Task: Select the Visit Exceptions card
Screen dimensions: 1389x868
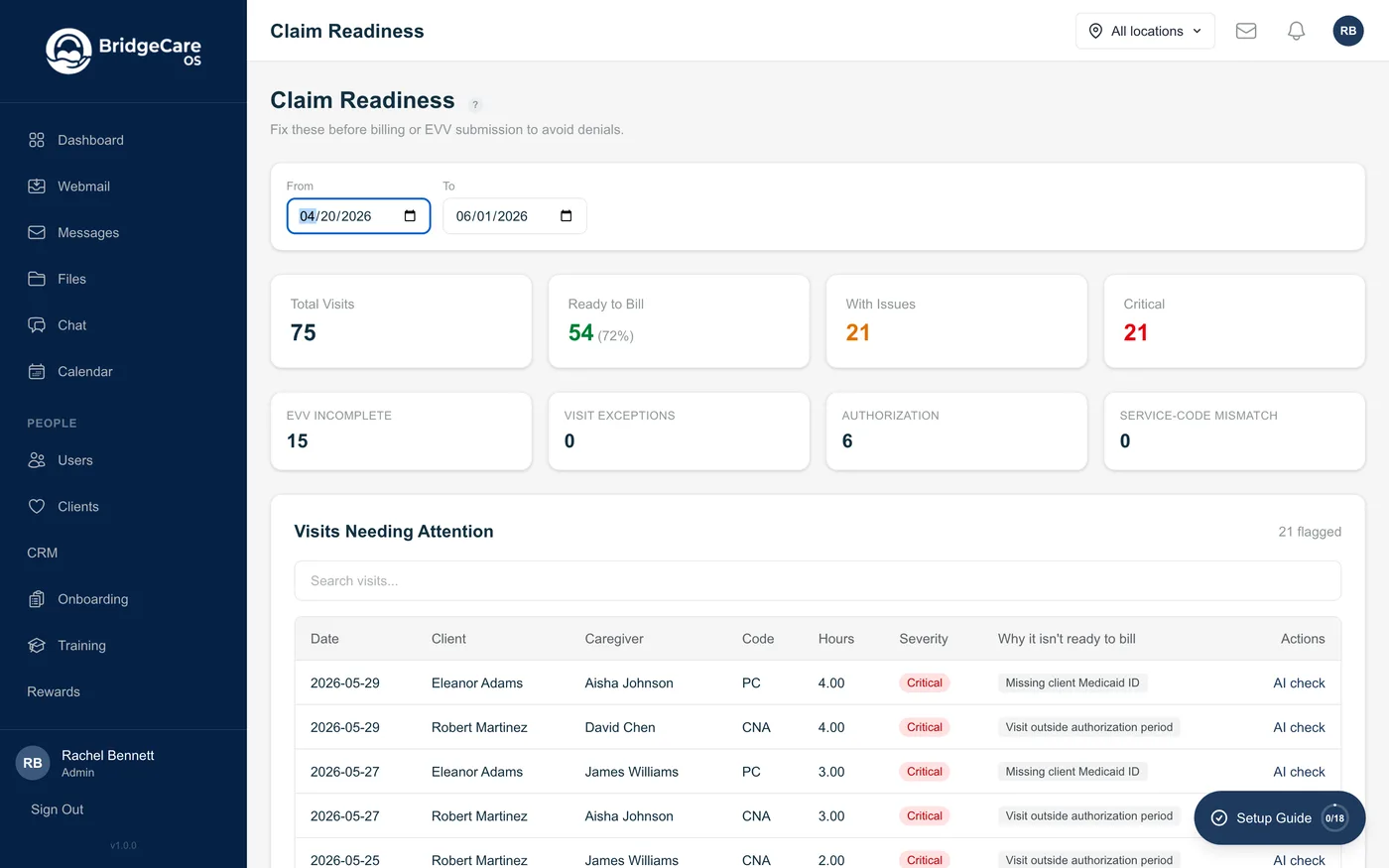Action: coord(679,431)
